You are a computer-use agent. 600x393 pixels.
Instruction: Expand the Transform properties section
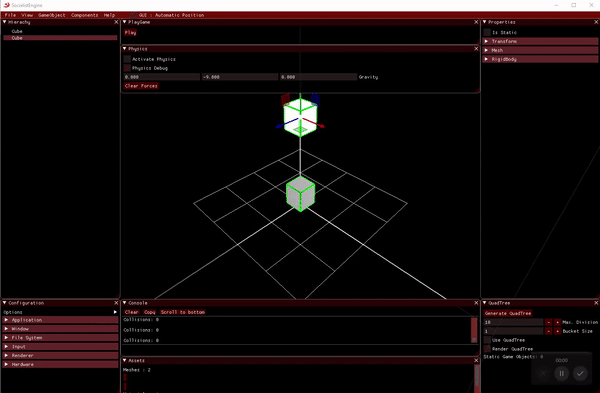click(540, 41)
